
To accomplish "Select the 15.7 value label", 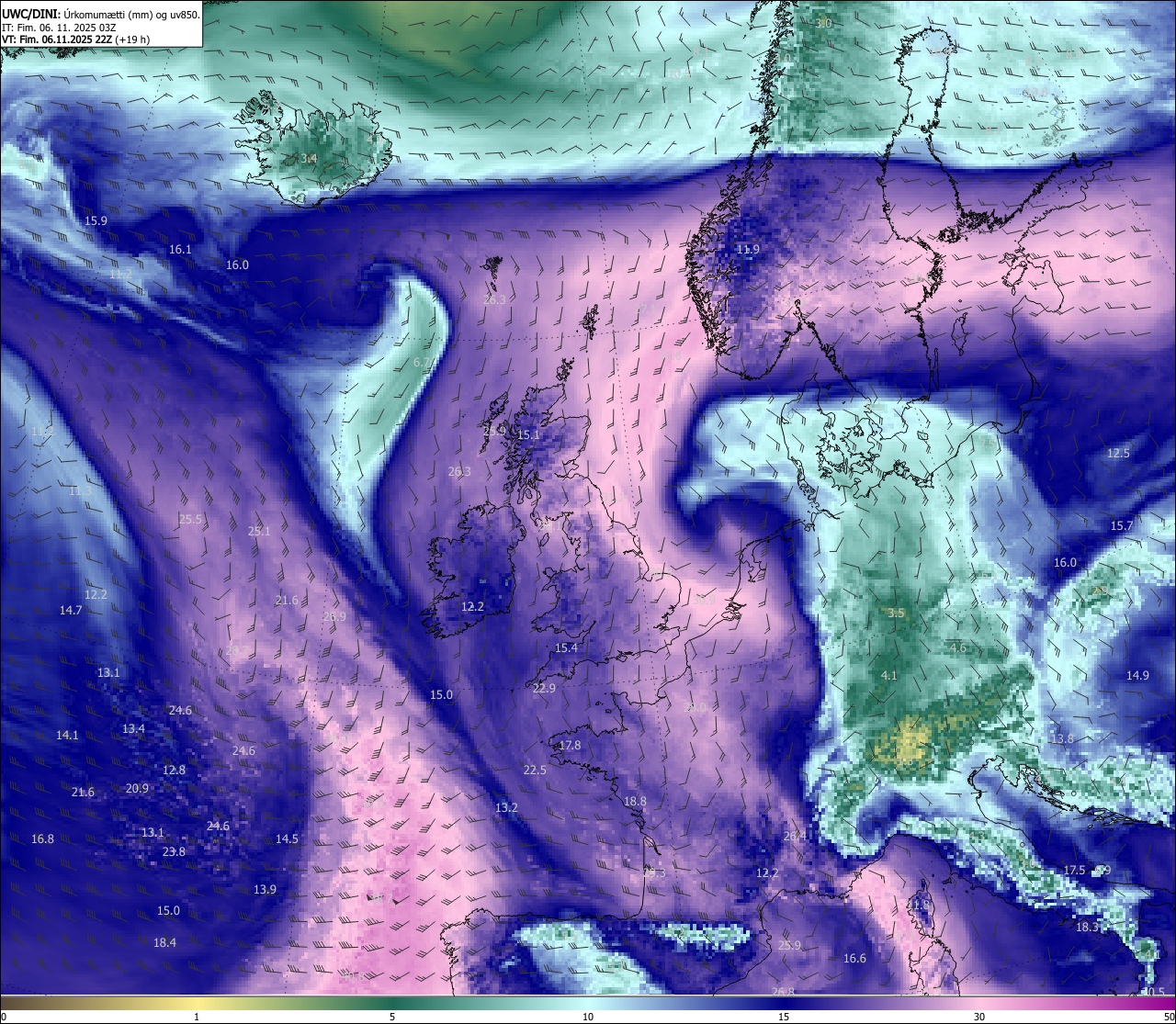I will pos(1122,525).
